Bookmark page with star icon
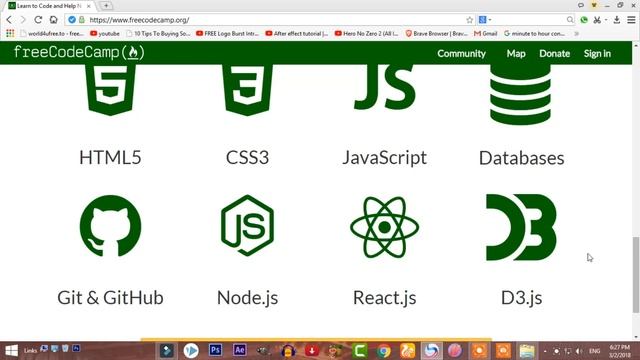This screenshot has height=360, width=640. [x=469, y=20]
